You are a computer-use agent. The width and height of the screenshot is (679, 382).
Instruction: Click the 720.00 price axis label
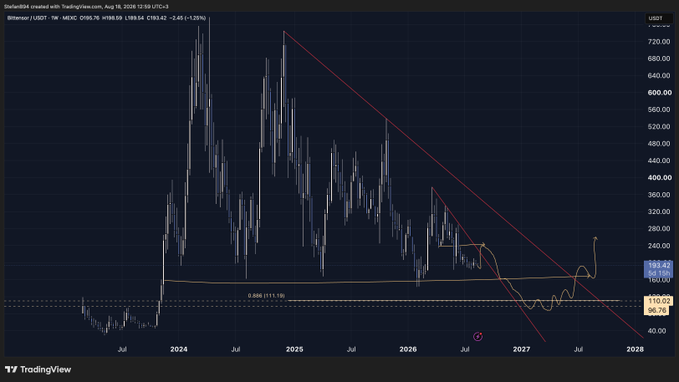pyautogui.click(x=659, y=42)
